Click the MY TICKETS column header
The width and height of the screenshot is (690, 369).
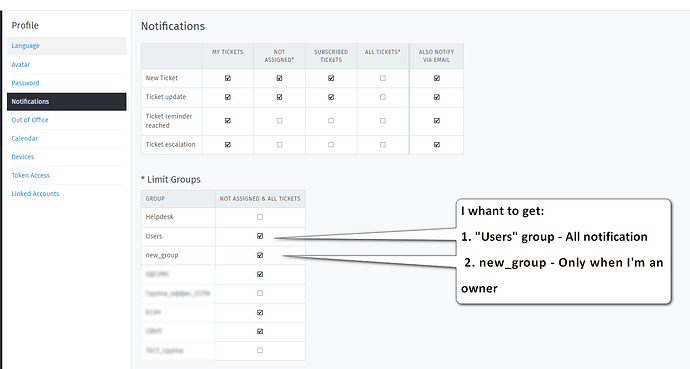pos(228,52)
